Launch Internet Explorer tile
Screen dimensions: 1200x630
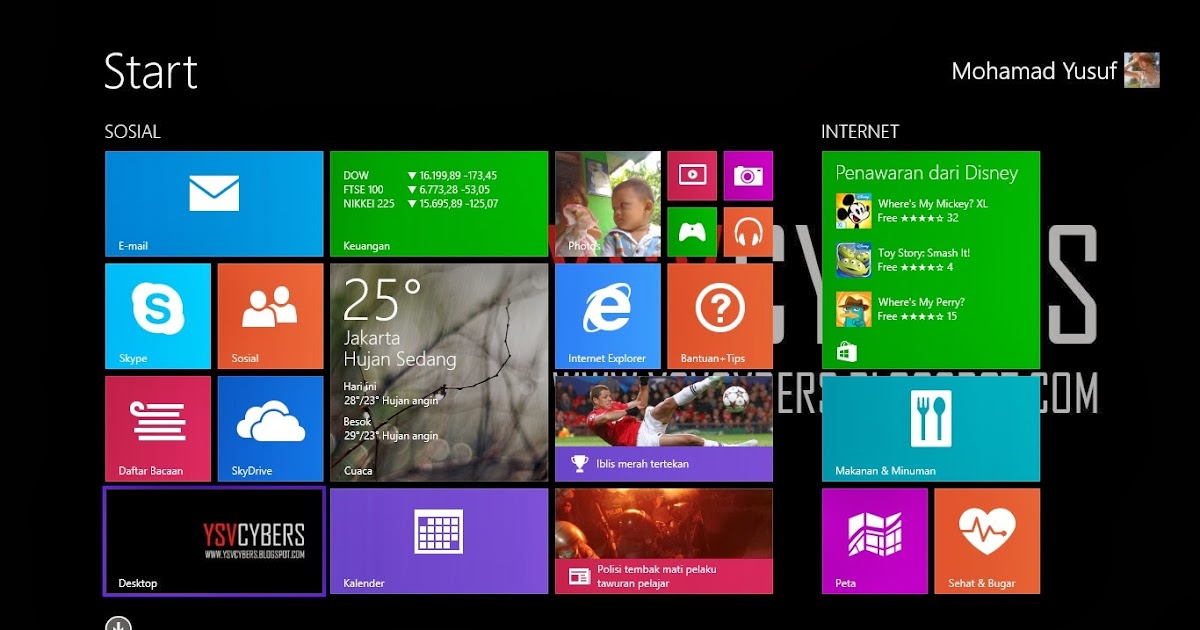[x=608, y=316]
